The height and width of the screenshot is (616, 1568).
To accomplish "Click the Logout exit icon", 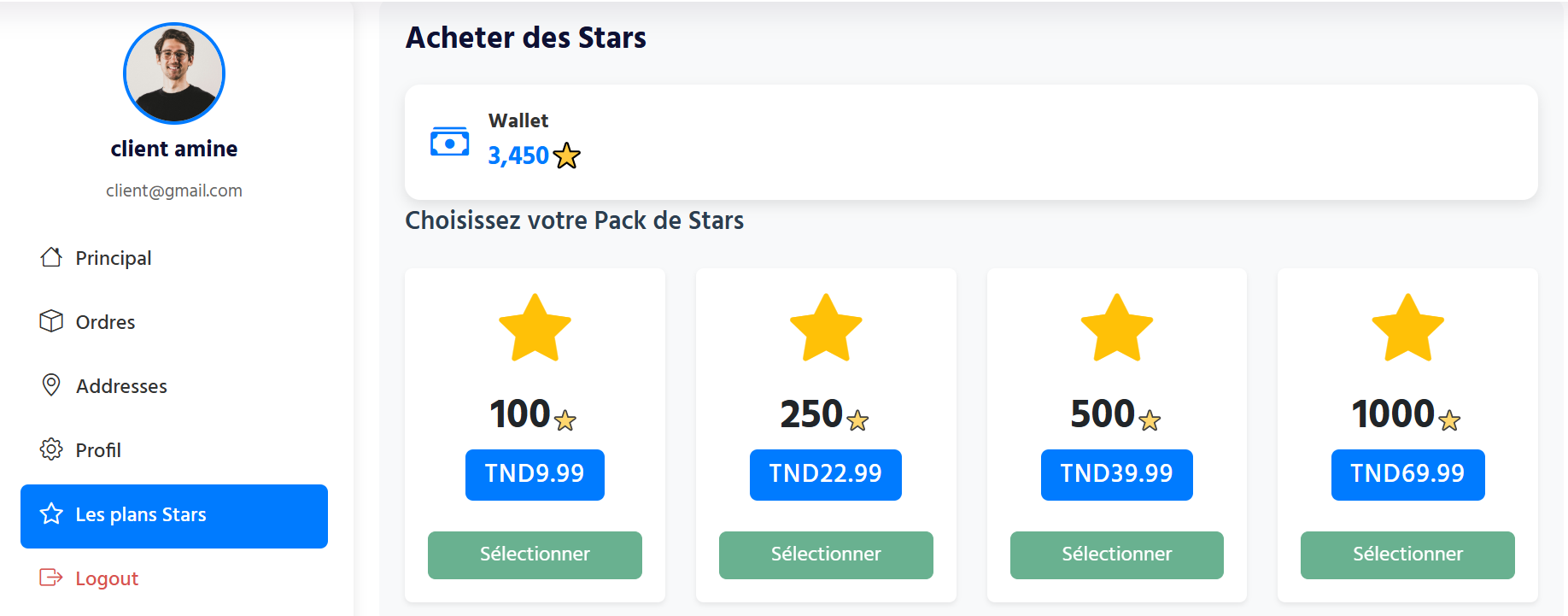I will 51,578.
